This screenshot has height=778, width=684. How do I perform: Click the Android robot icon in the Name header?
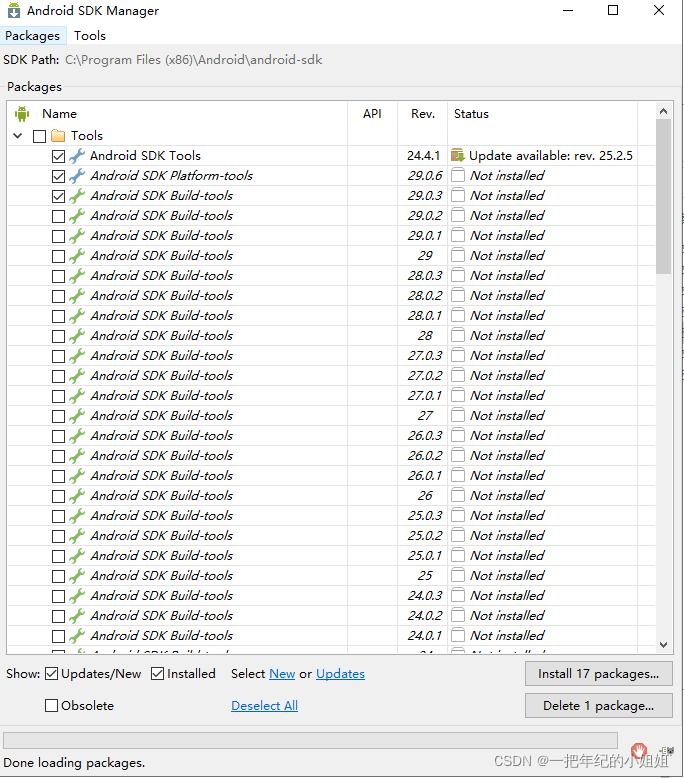click(x=22, y=114)
